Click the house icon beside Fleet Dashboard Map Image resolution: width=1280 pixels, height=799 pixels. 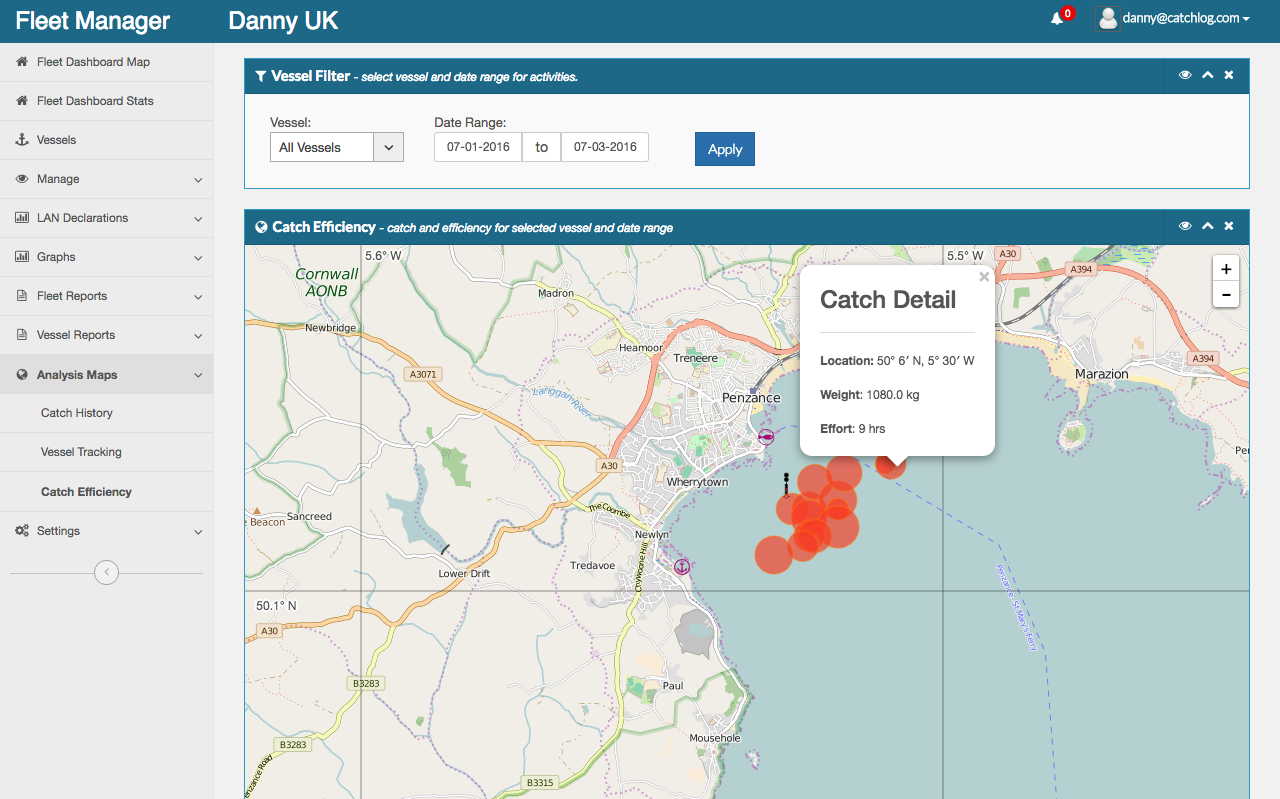pos(22,62)
